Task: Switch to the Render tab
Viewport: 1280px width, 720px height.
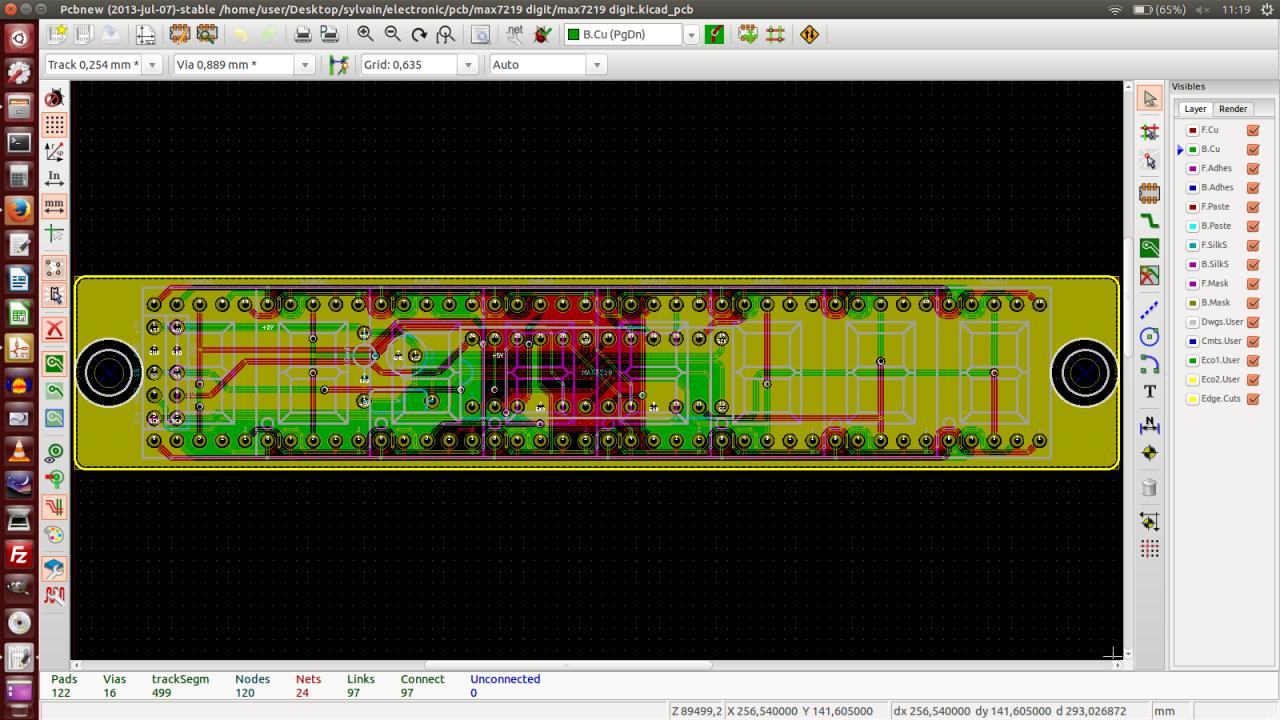Action: pyautogui.click(x=1232, y=109)
